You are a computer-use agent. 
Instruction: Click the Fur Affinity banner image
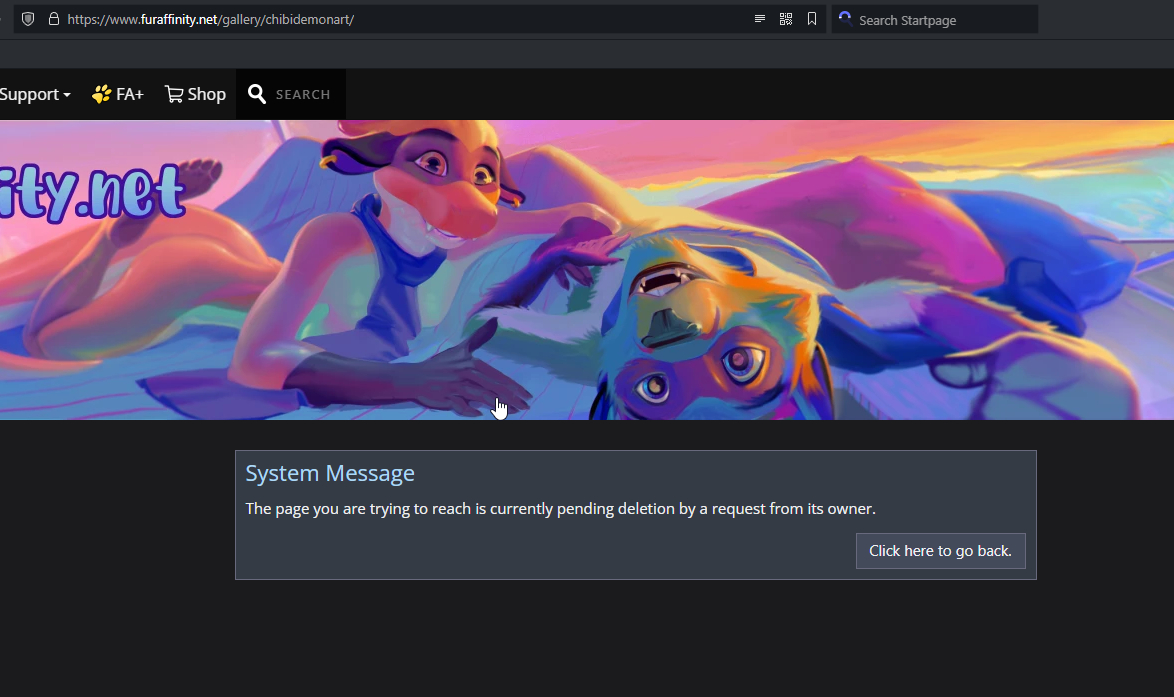pyautogui.click(x=700, y=270)
